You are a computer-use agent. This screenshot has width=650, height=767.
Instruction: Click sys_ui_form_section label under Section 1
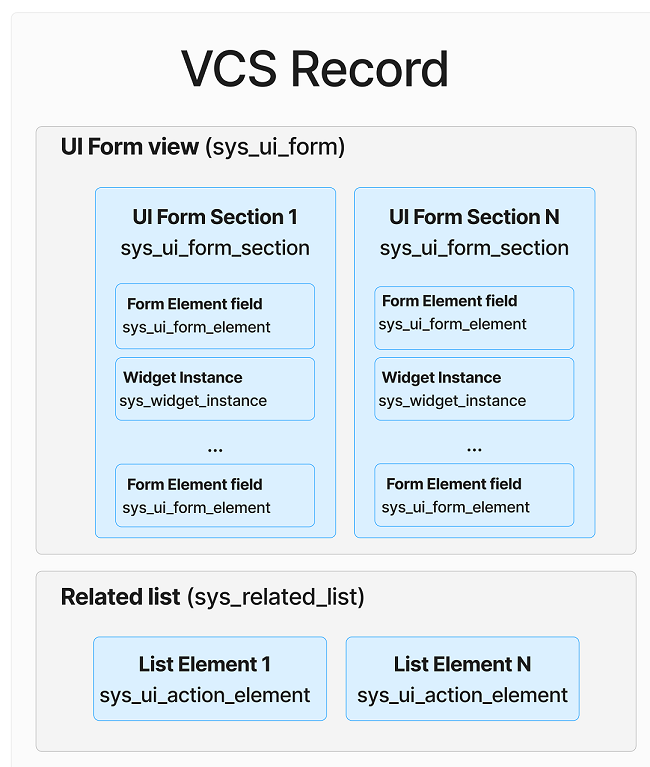click(215, 248)
